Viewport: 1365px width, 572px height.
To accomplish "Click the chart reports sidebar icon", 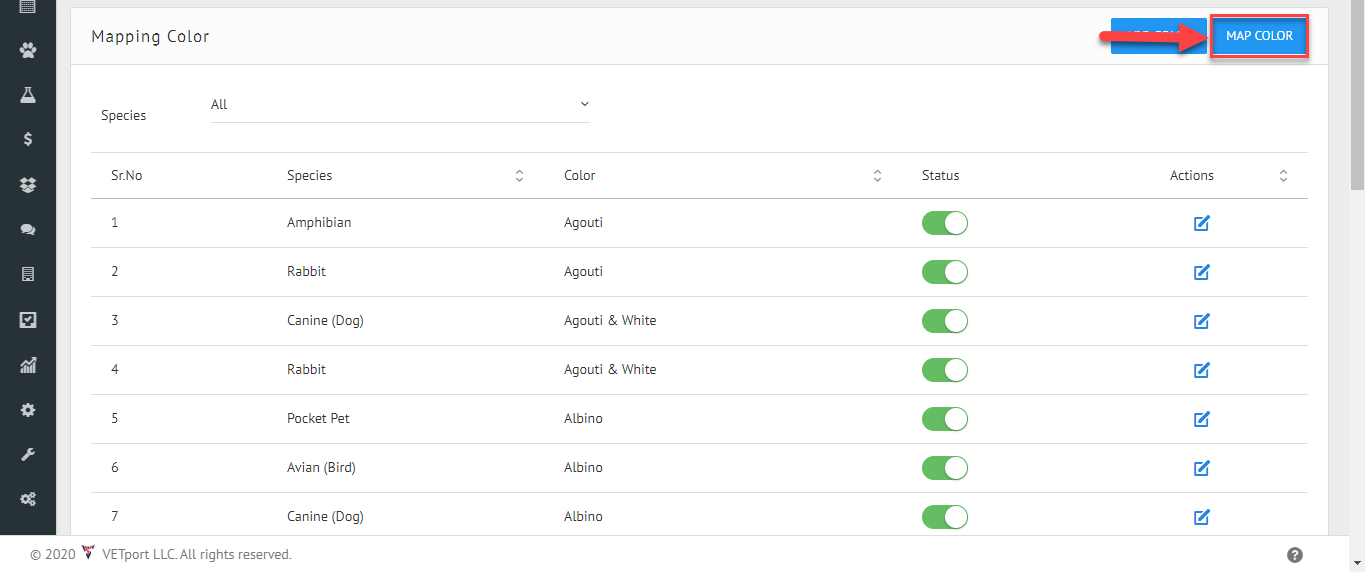I will coord(28,365).
